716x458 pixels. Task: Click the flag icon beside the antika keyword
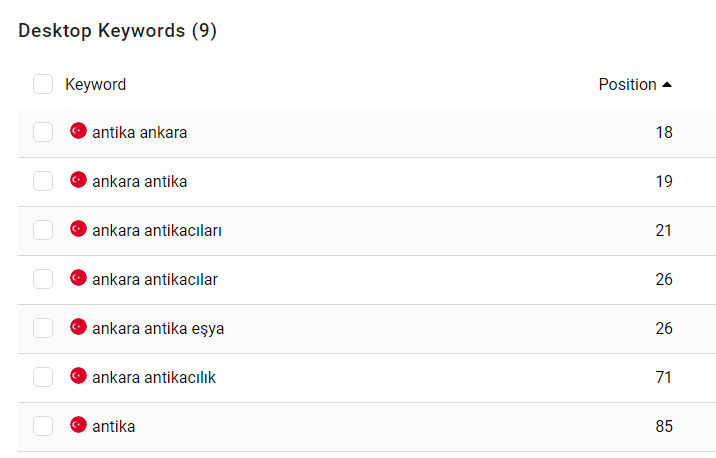pyautogui.click(x=78, y=425)
